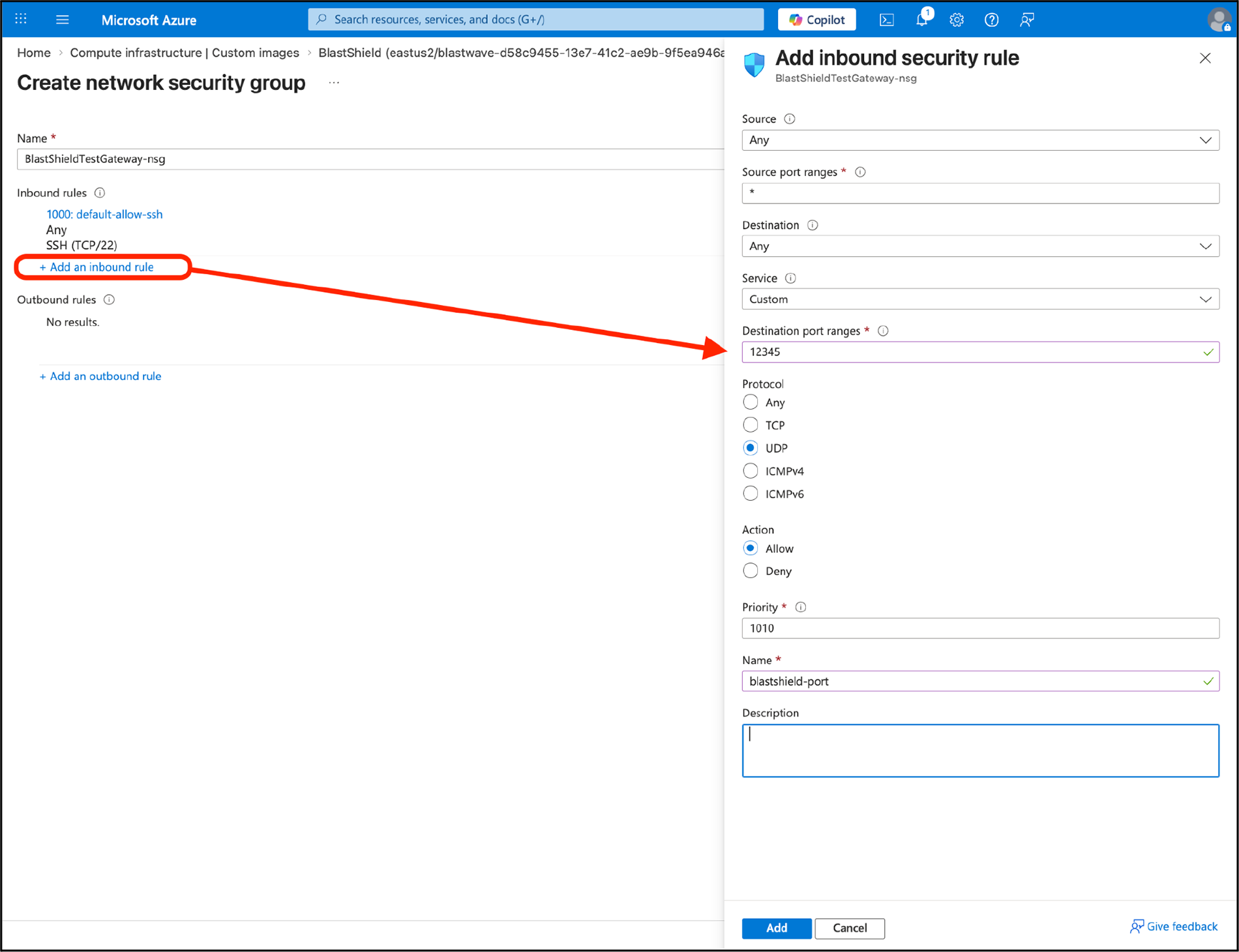1239x952 pixels.
Task: Launch Cloud Shell from the top bar
Action: pyautogui.click(x=887, y=20)
